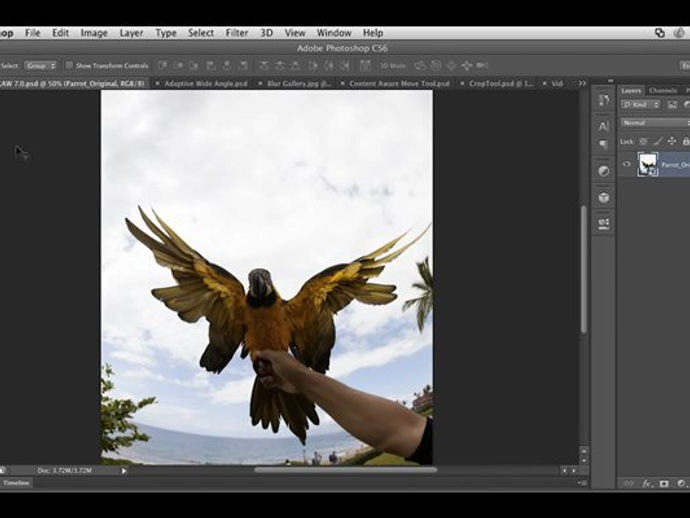Viewport: 690px width, 518px height.
Task: Click the Distribute vertical centers icon
Action: (280, 66)
